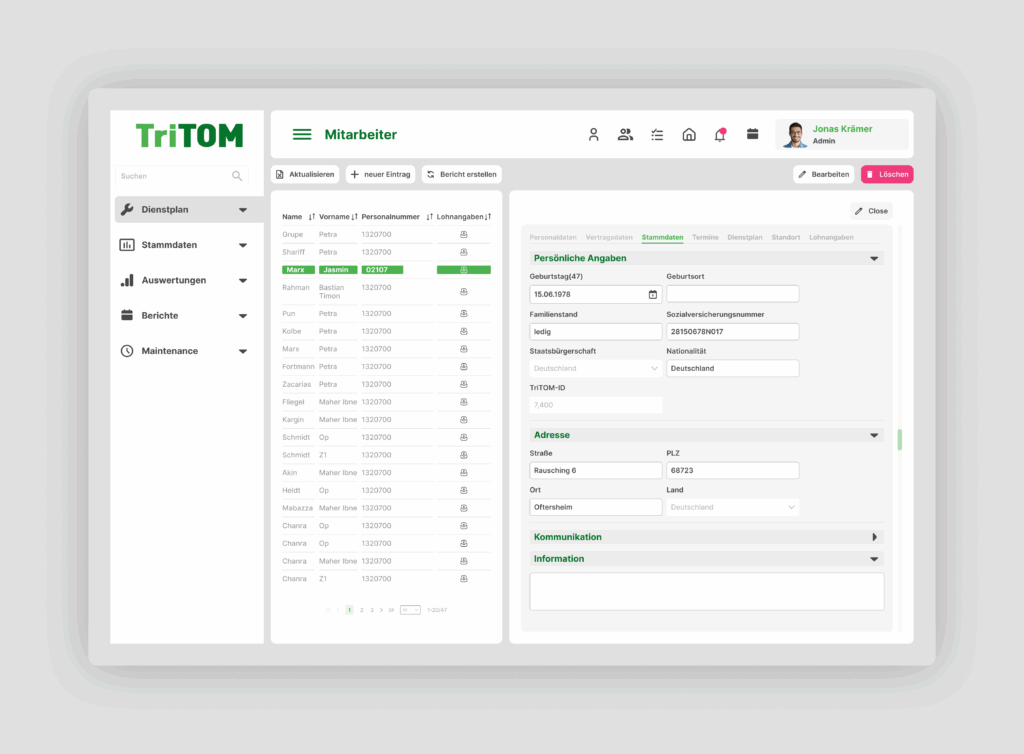Collapse the Persönliche Angaben section
Image resolution: width=1024 pixels, height=754 pixels.
click(x=875, y=258)
